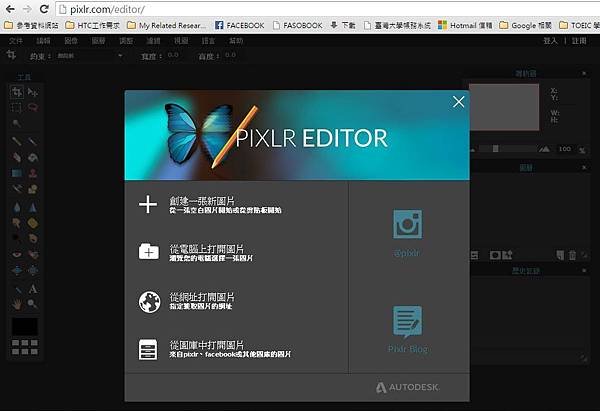Open the @pixlr Instagram link
Image resolution: width=600 pixels, height=411 pixels.
[408, 233]
